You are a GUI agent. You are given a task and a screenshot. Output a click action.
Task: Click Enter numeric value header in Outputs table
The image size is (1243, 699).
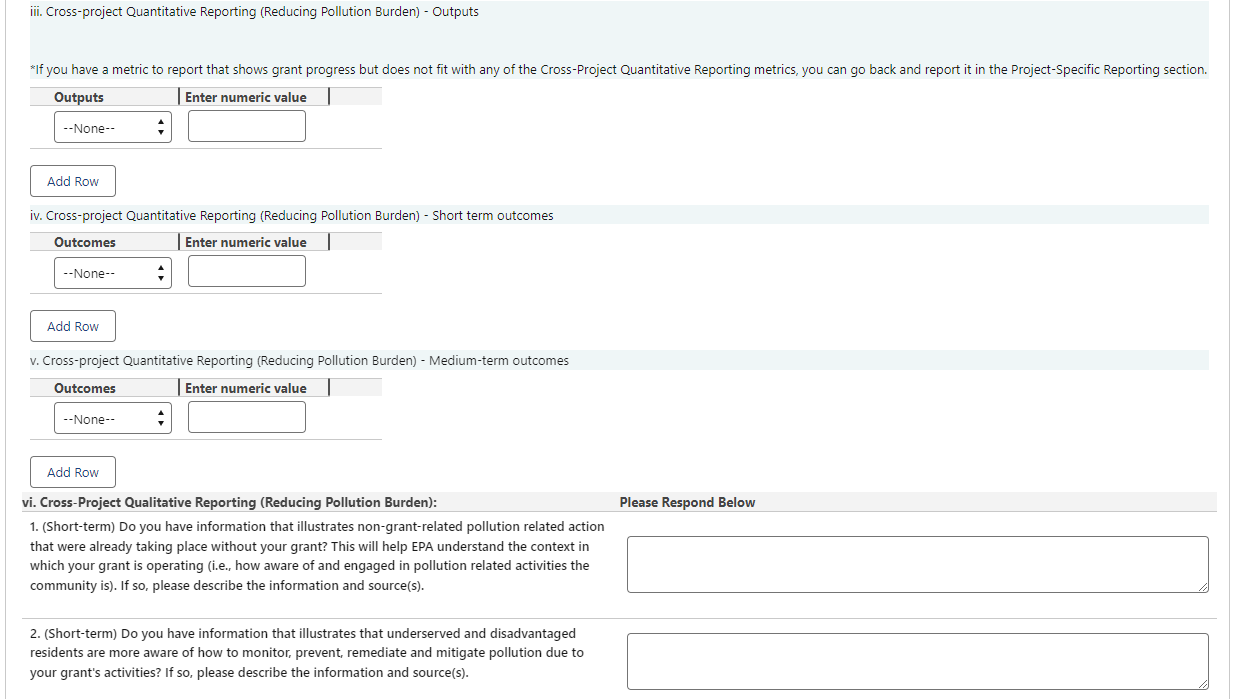click(246, 97)
